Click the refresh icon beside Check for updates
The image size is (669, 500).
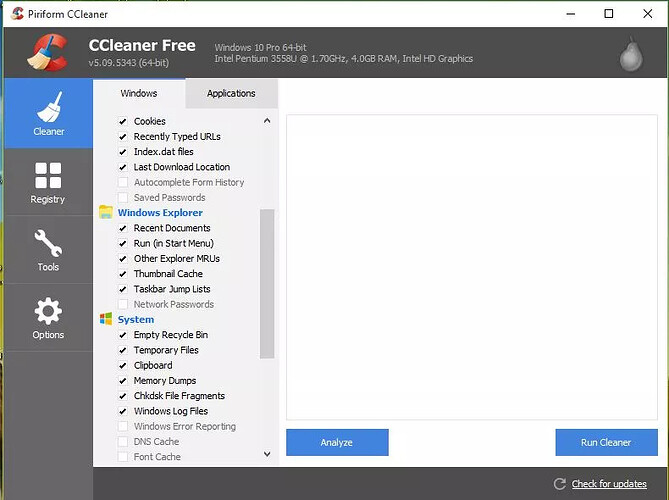click(560, 484)
